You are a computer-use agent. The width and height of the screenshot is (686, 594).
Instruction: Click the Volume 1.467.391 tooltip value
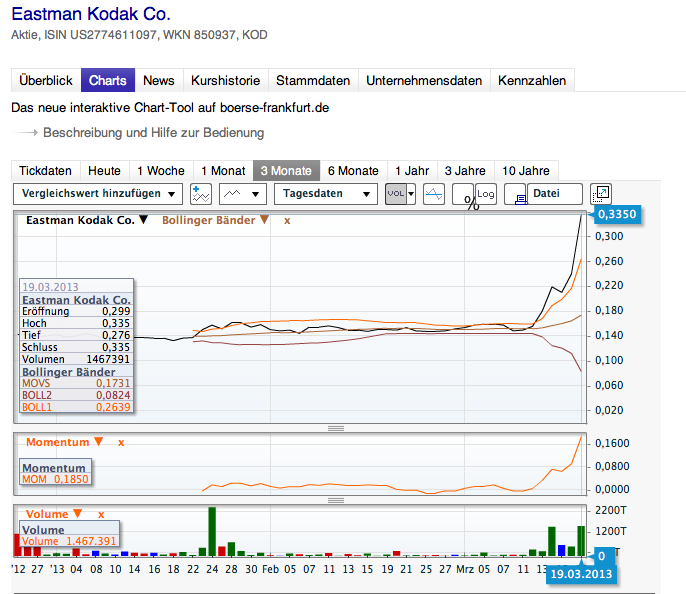click(91, 541)
